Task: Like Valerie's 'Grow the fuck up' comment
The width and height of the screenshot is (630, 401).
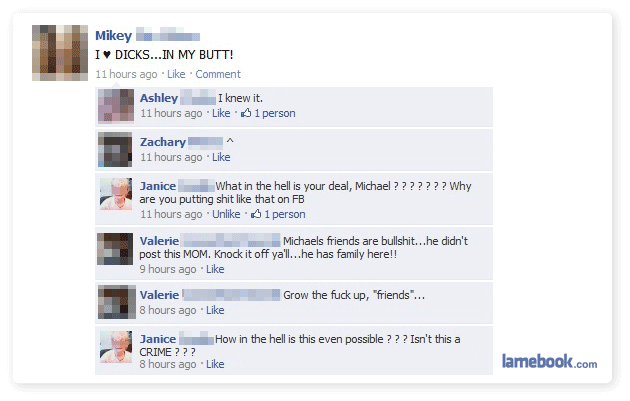Action: pyautogui.click(x=215, y=310)
